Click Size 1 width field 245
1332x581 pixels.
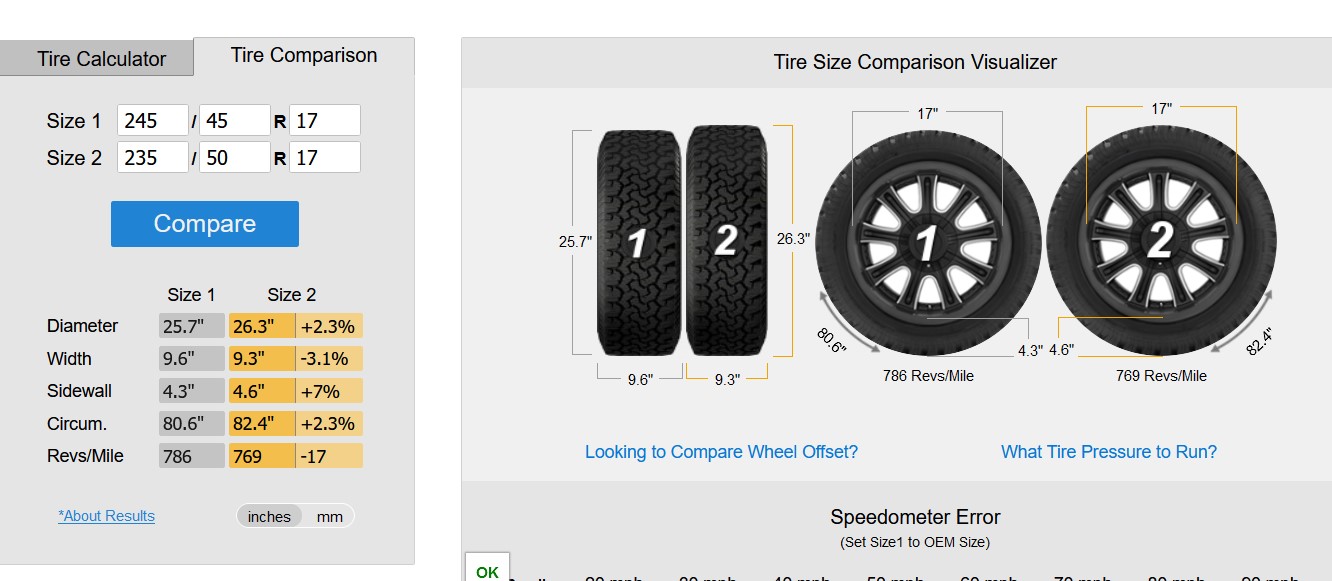(x=152, y=121)
